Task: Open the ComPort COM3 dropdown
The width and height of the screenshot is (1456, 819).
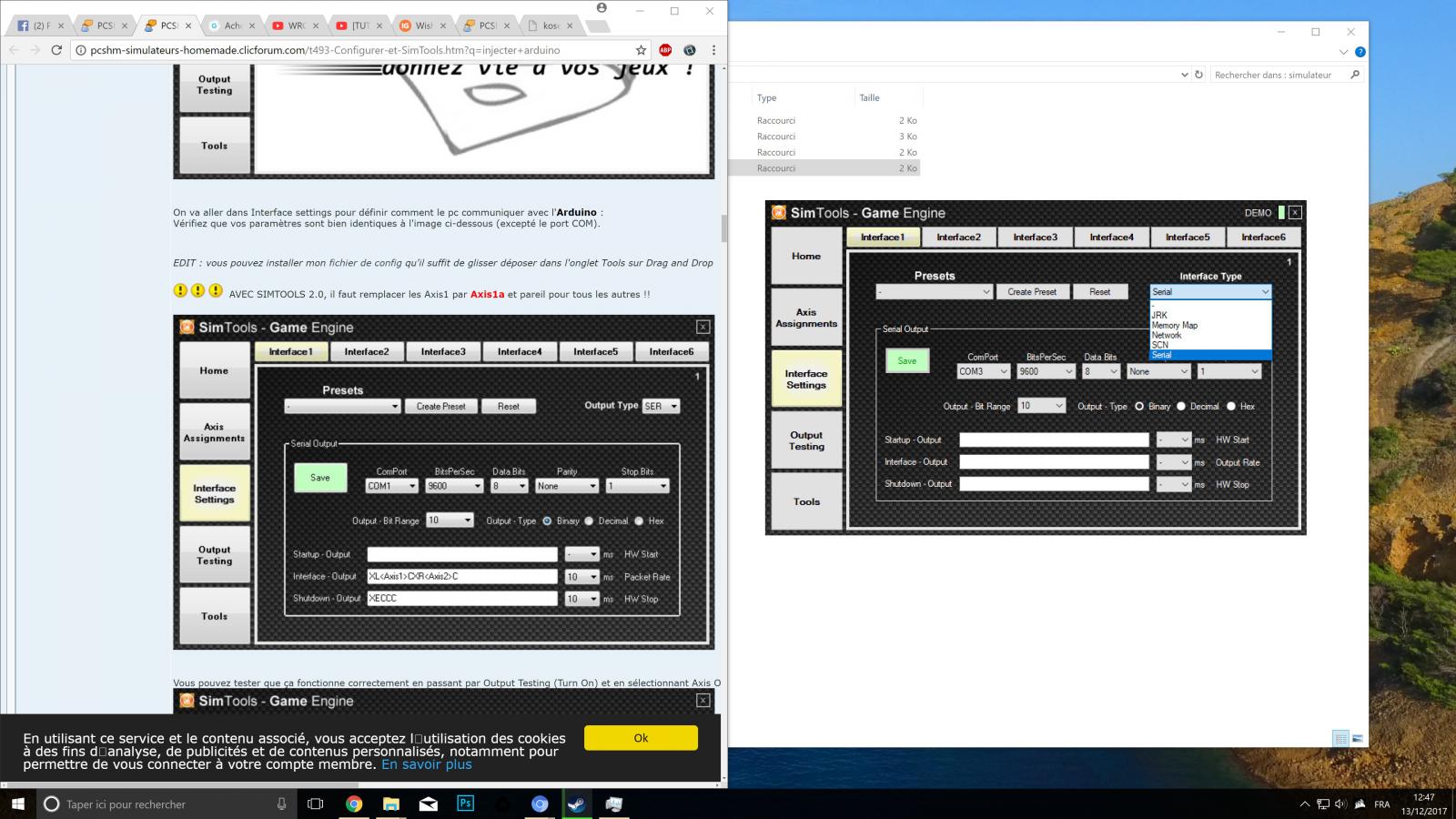Action: click(x=983, y=370)
